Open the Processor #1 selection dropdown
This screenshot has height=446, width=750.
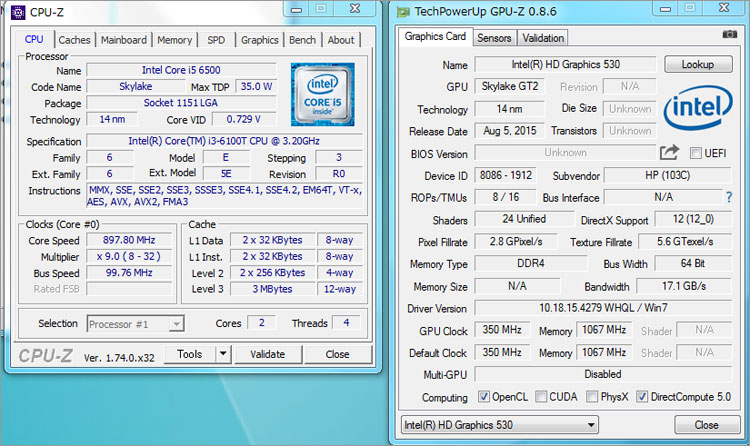click(135, 324)
